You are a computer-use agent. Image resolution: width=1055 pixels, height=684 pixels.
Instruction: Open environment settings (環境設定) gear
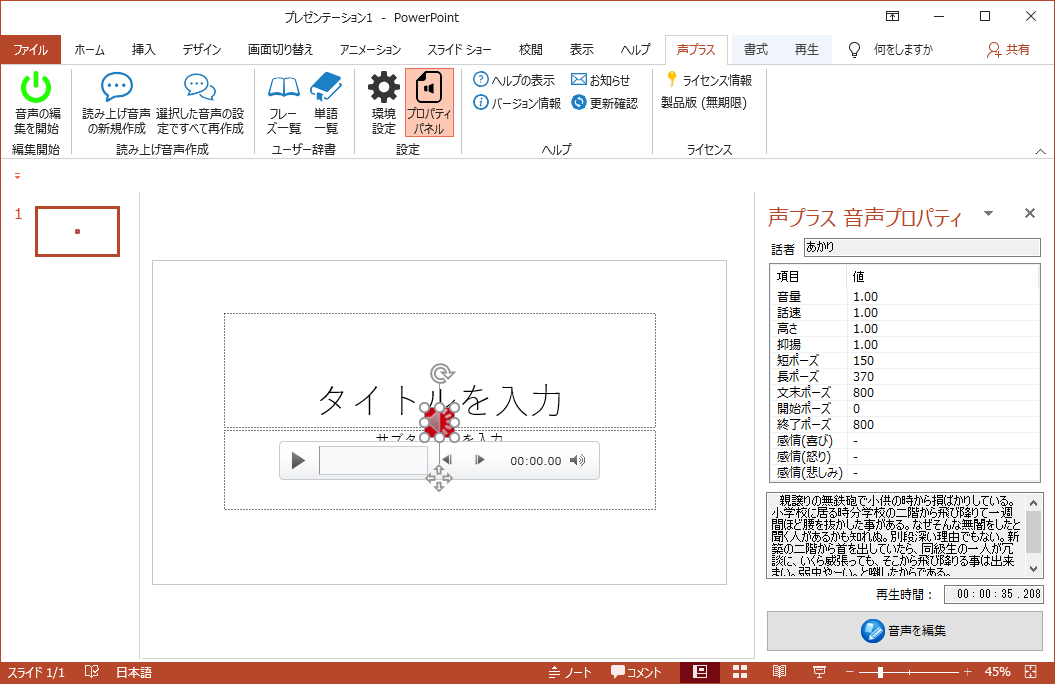coord(384,104)
